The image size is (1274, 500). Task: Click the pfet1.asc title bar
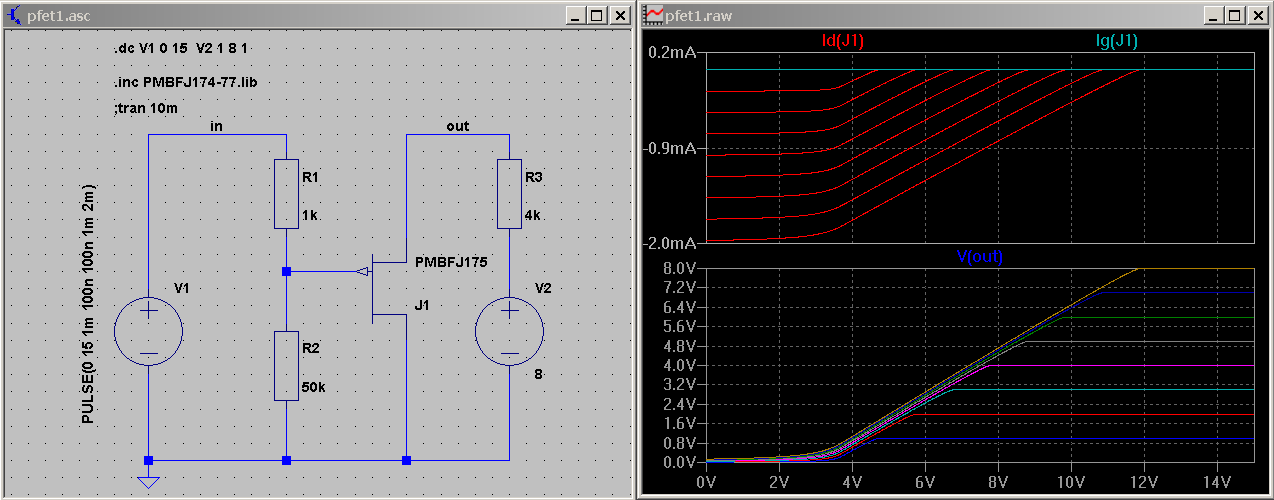[x=317, y=15]
